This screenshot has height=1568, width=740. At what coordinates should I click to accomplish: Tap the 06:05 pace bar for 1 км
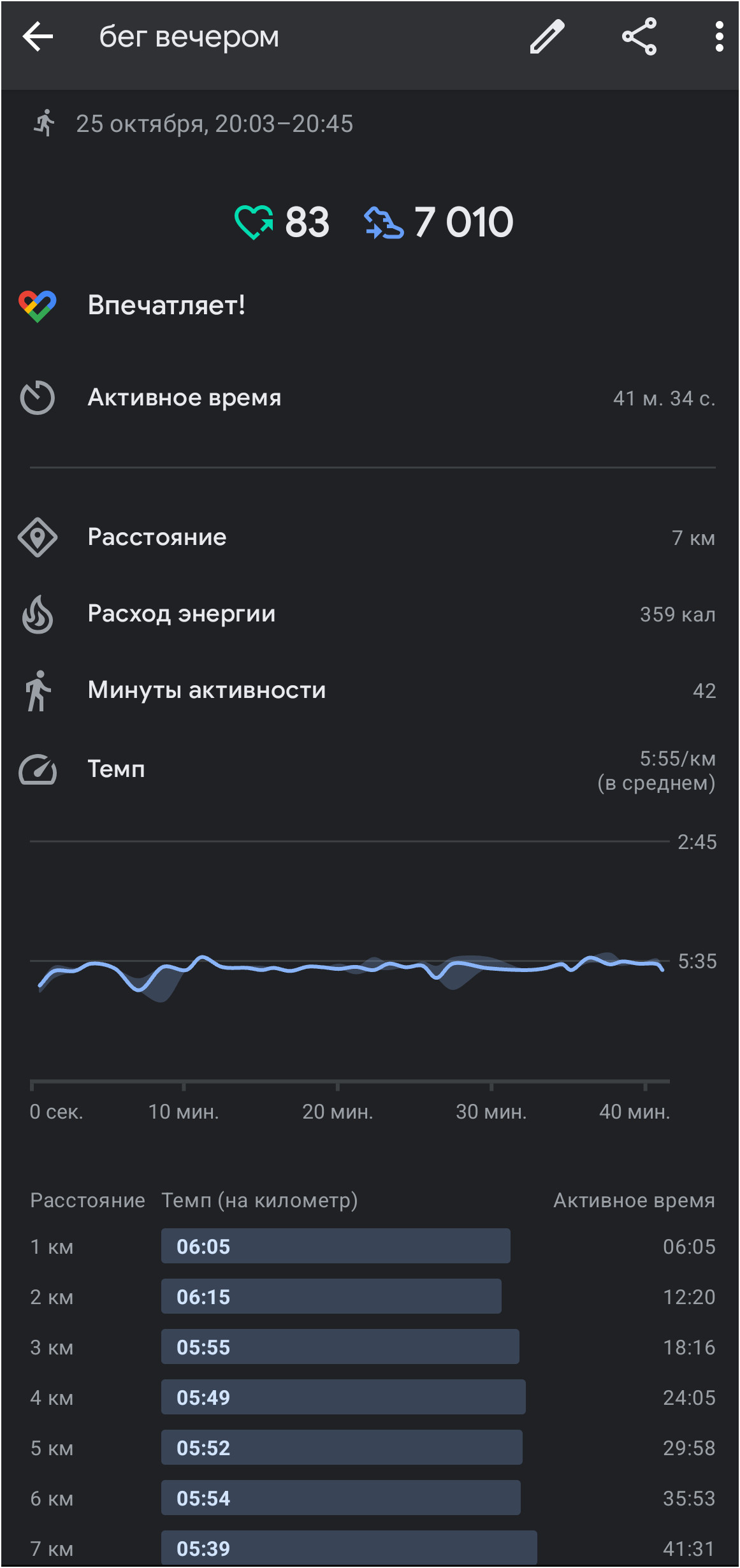pos(335,1246)
